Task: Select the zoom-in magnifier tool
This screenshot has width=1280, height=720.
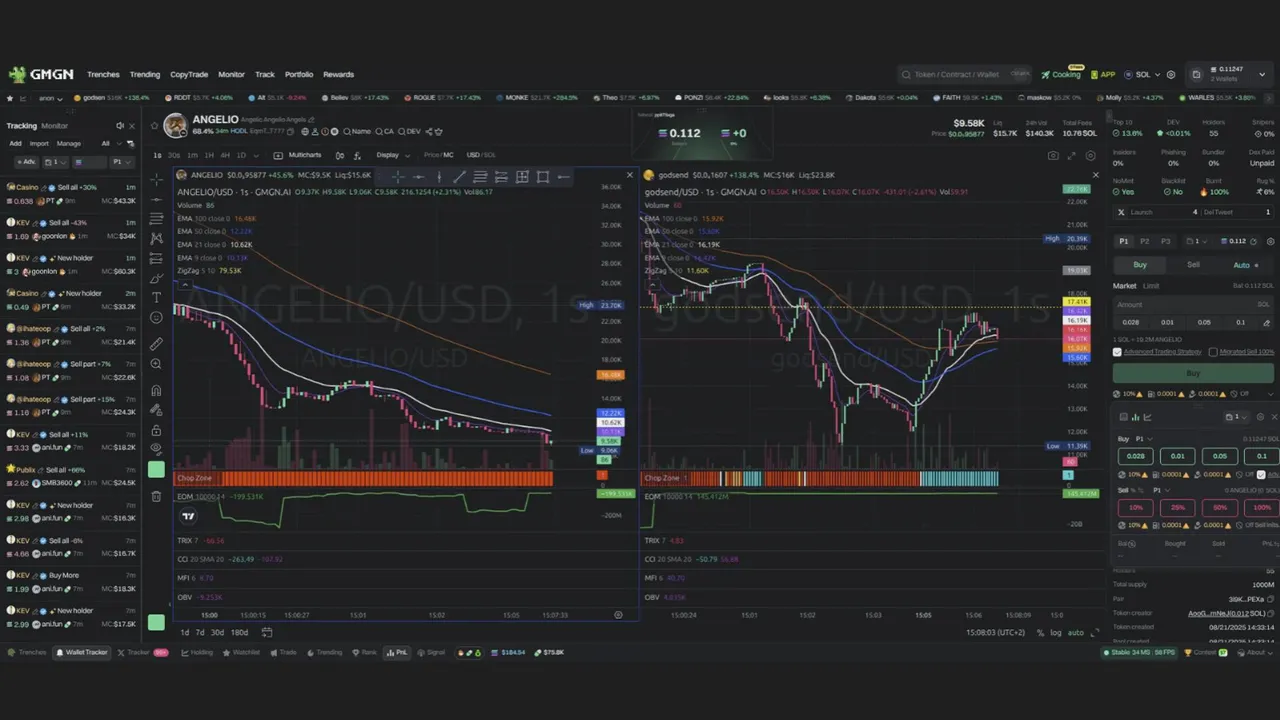Action: [x=156, y=364]
